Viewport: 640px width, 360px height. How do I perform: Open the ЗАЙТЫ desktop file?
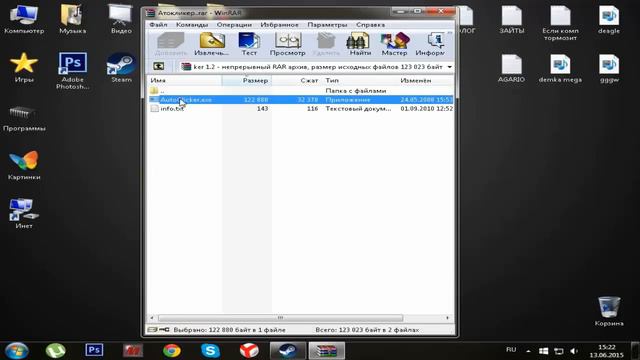[511, 19]
